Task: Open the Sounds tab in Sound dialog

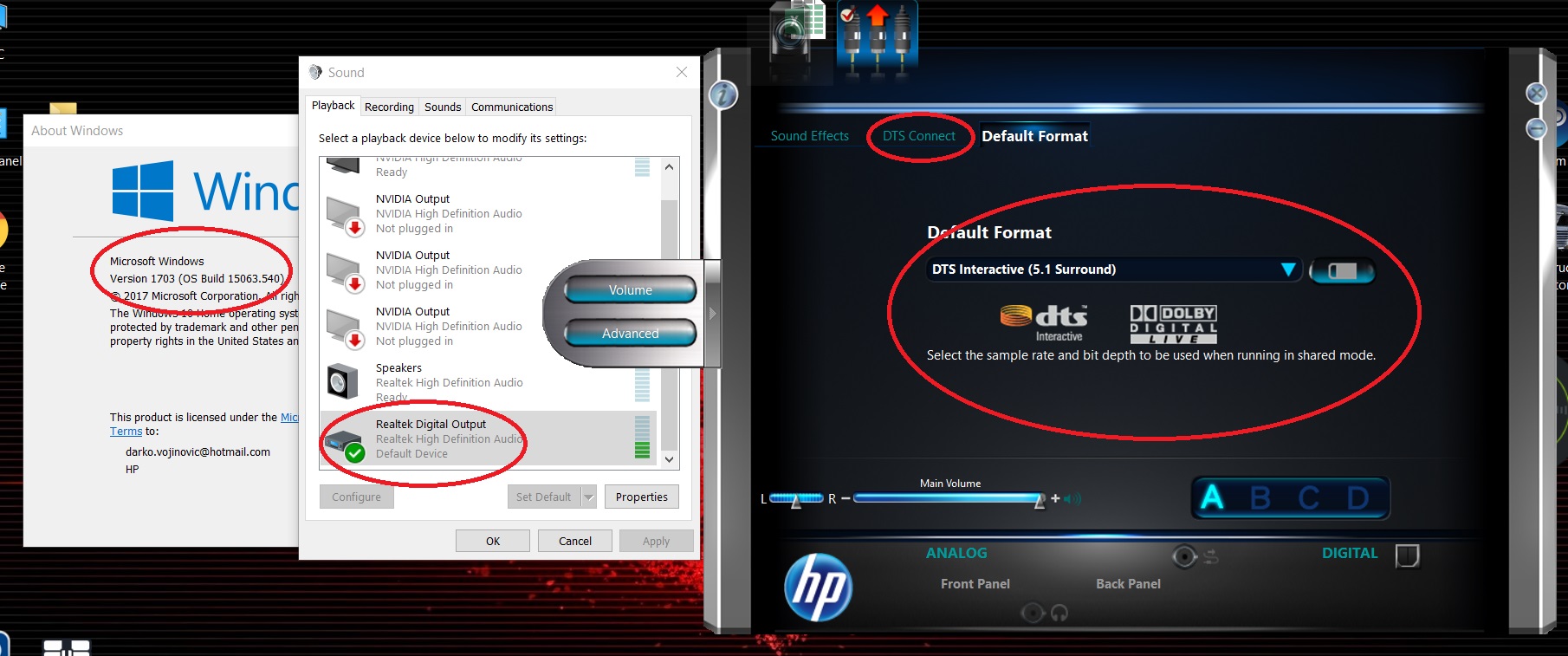Action: [443, 107]
